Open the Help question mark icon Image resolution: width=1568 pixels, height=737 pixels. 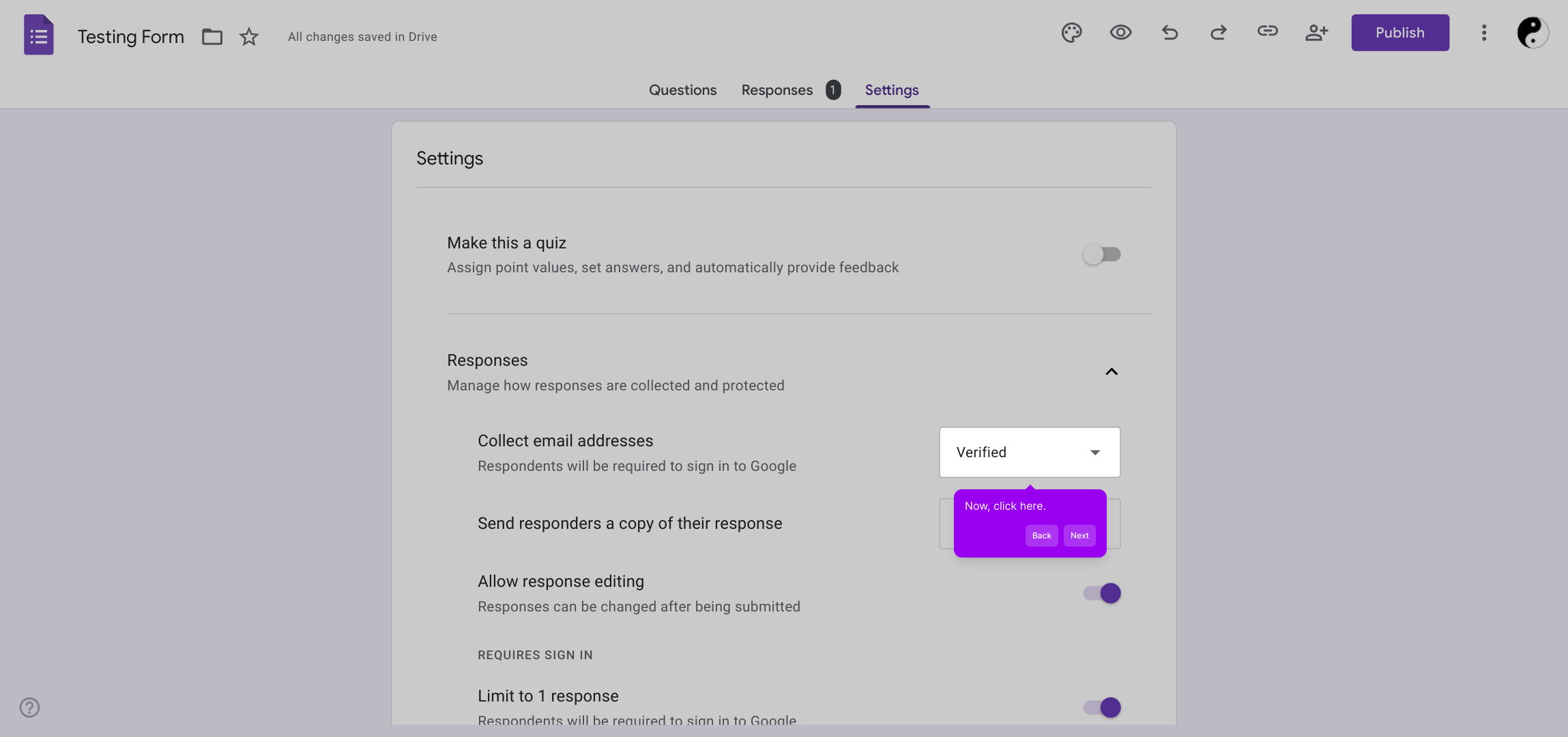[29, 707]
